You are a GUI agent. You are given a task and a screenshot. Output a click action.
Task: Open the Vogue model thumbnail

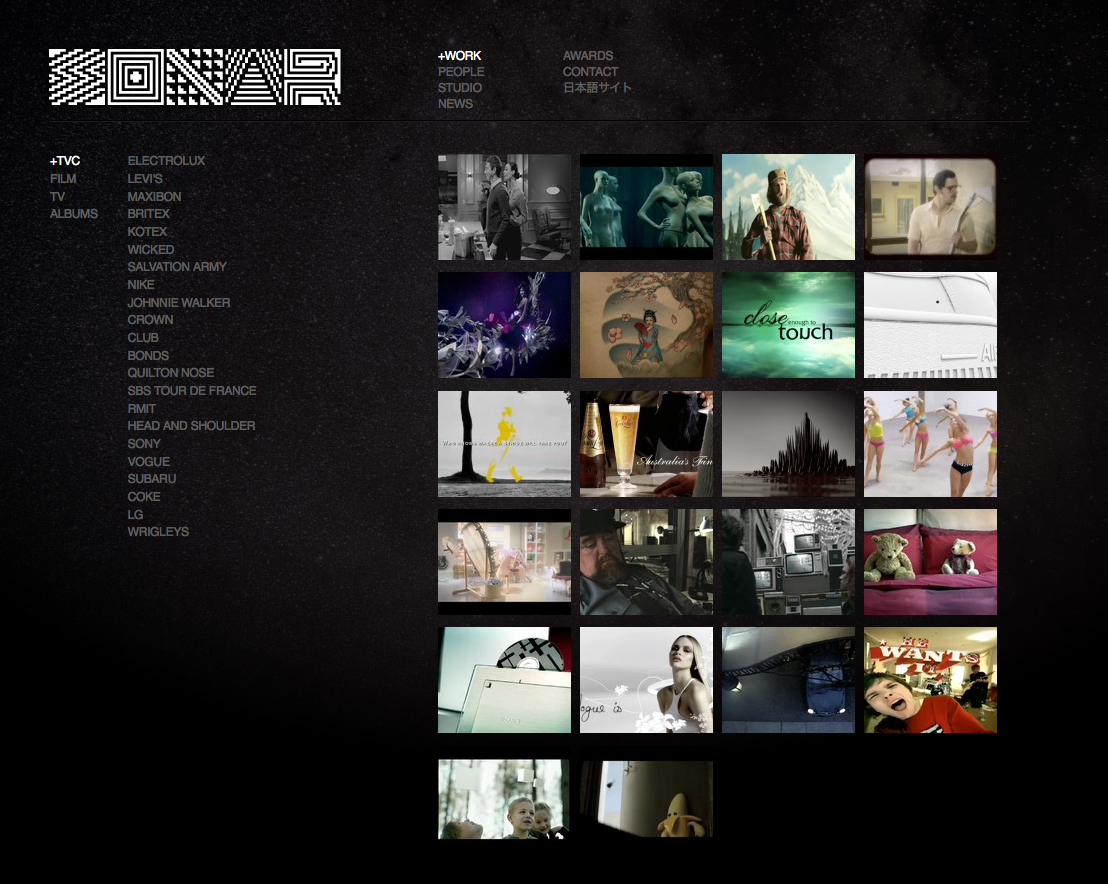[647, 680]
